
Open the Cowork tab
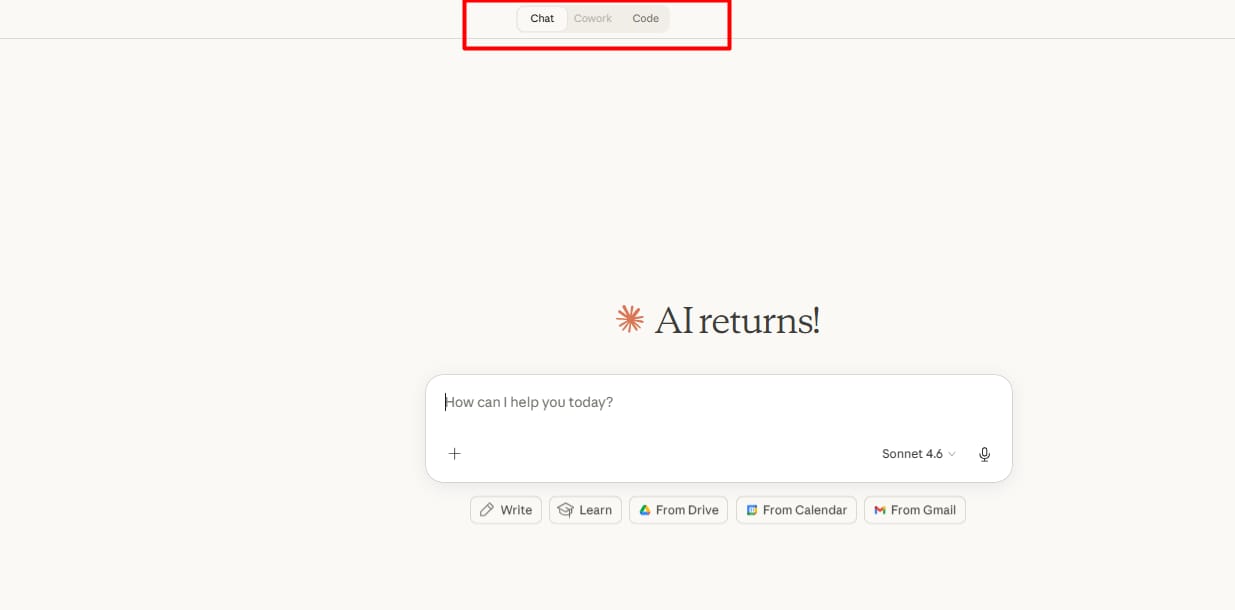[x=593, y=19]
